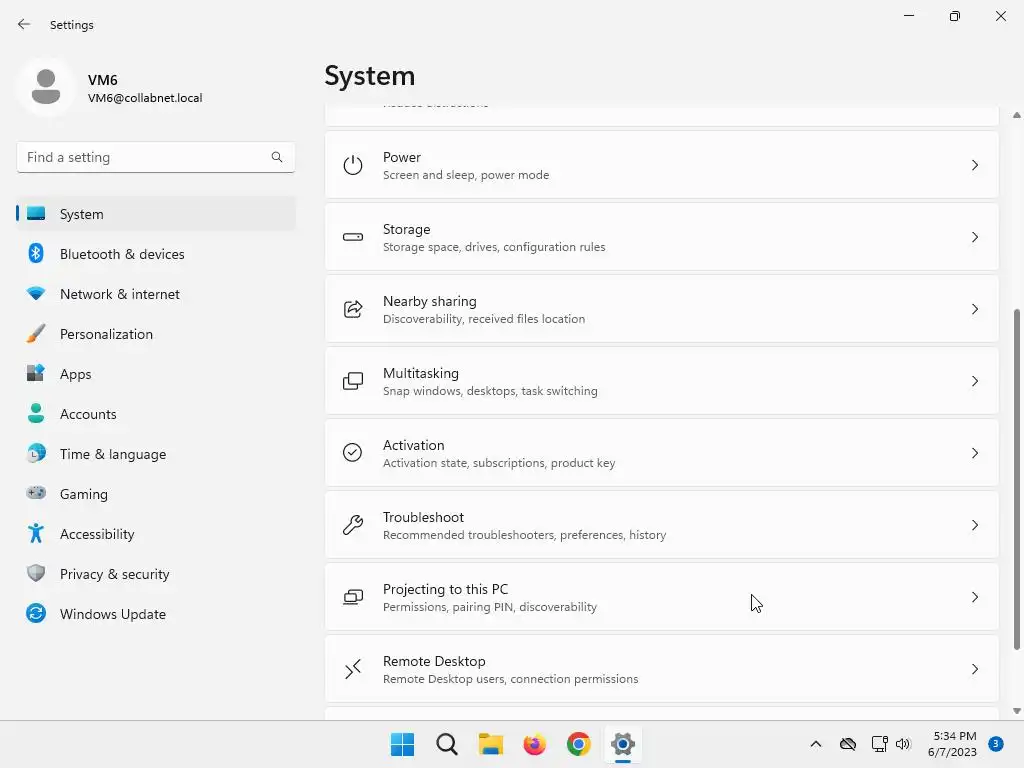This screenshot has width=1024, height=768.
Task: Click the Wi-Fi Network & internet icon
Action: [36, 294]
